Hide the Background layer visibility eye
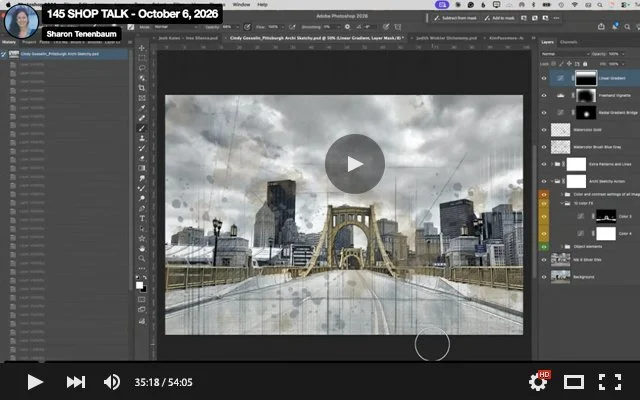The height and width of the screenshot is (400, 640). 544,277
